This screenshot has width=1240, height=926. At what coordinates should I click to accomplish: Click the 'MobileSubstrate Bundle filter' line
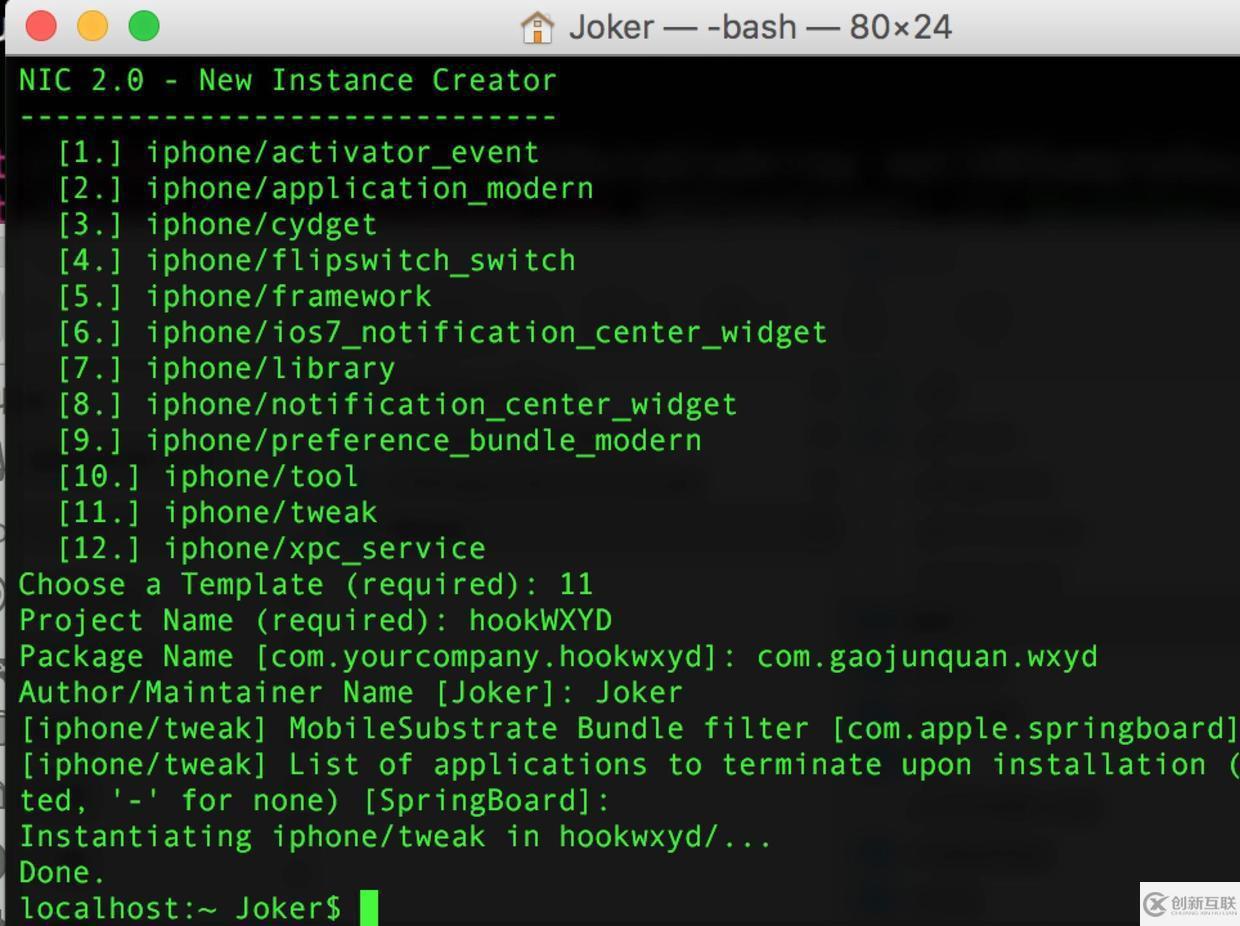tap(629, 728)
